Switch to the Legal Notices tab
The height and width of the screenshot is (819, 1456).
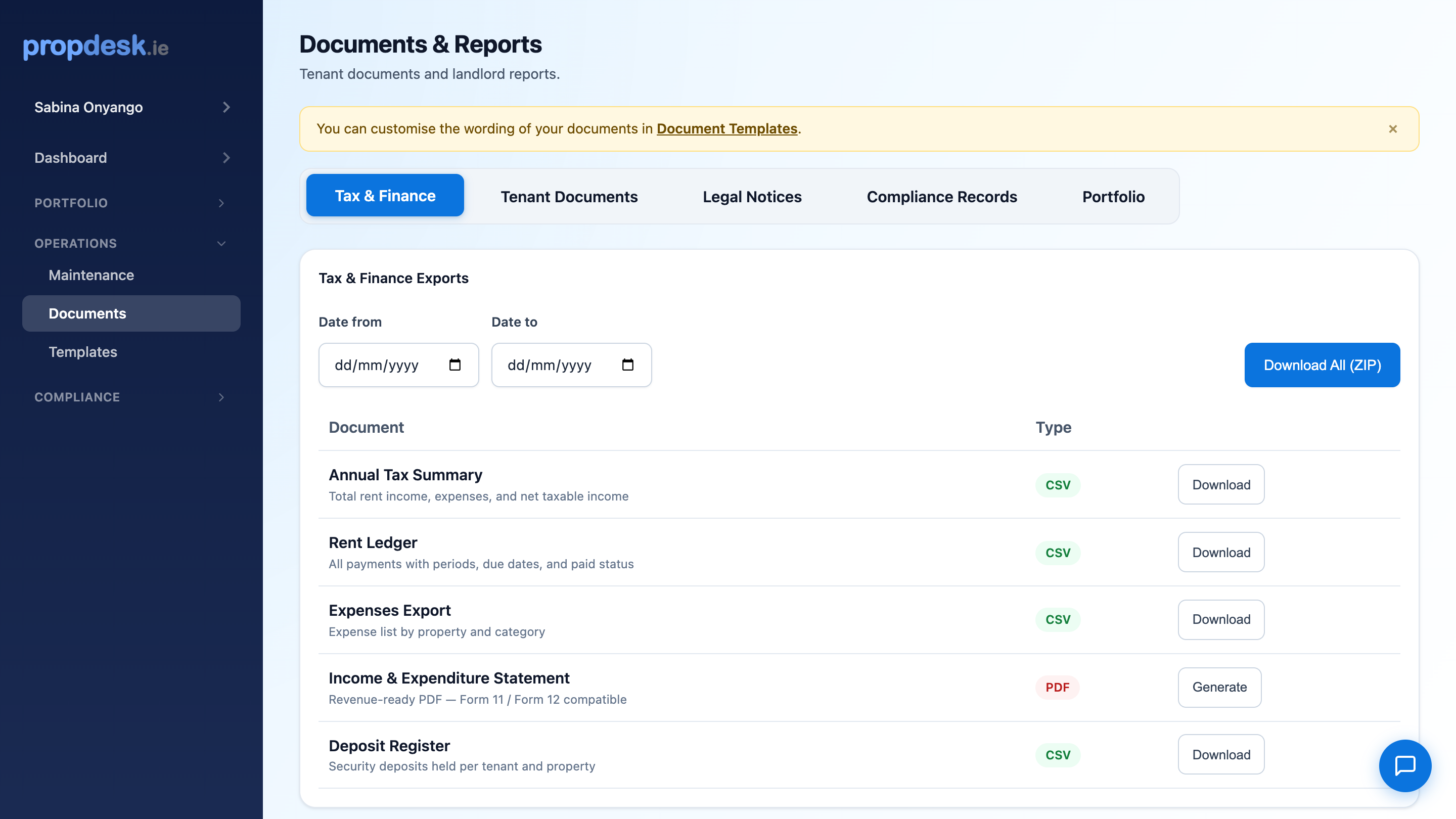(x=752, y=197)
